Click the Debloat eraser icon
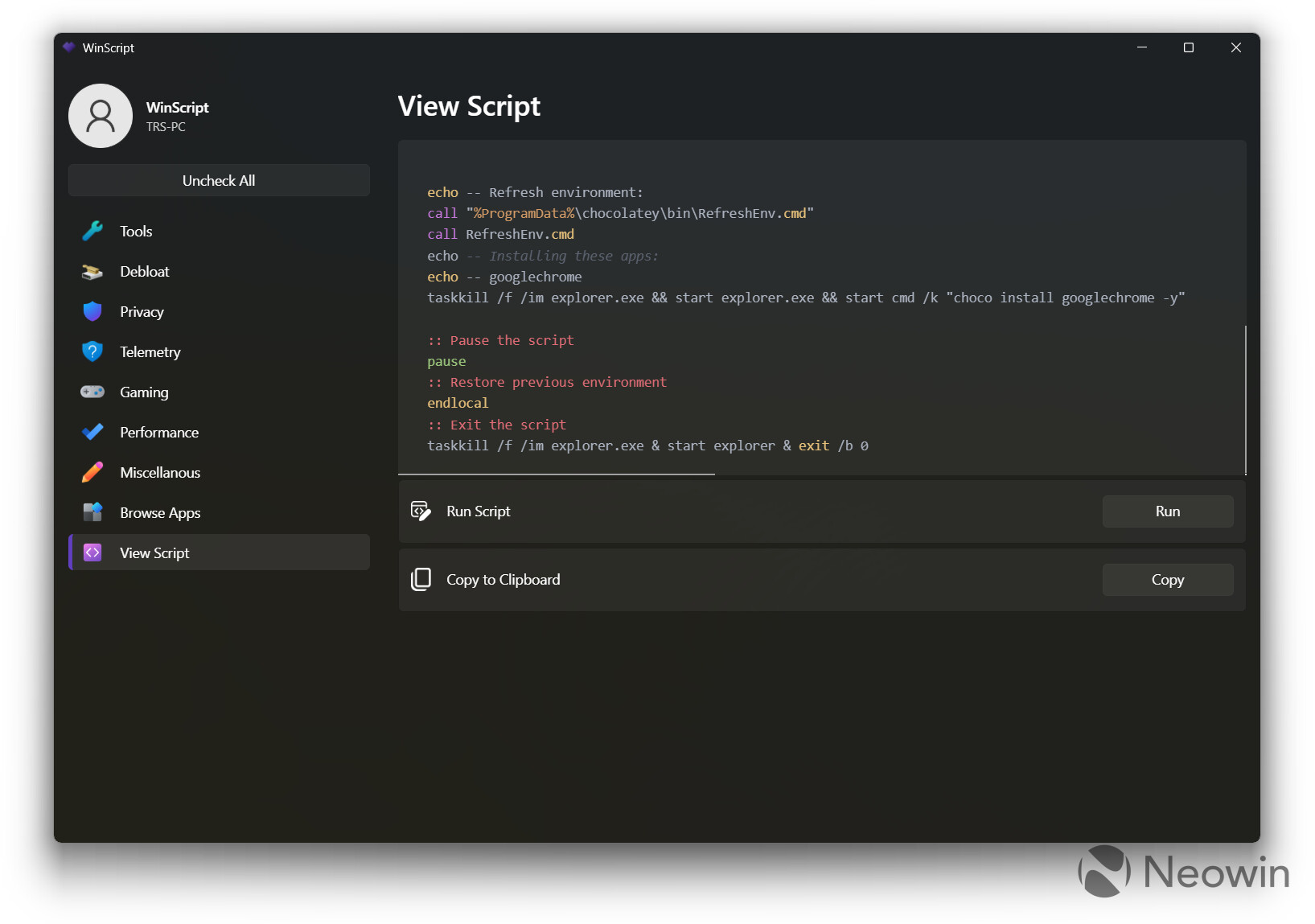 [x=92, y=272]
